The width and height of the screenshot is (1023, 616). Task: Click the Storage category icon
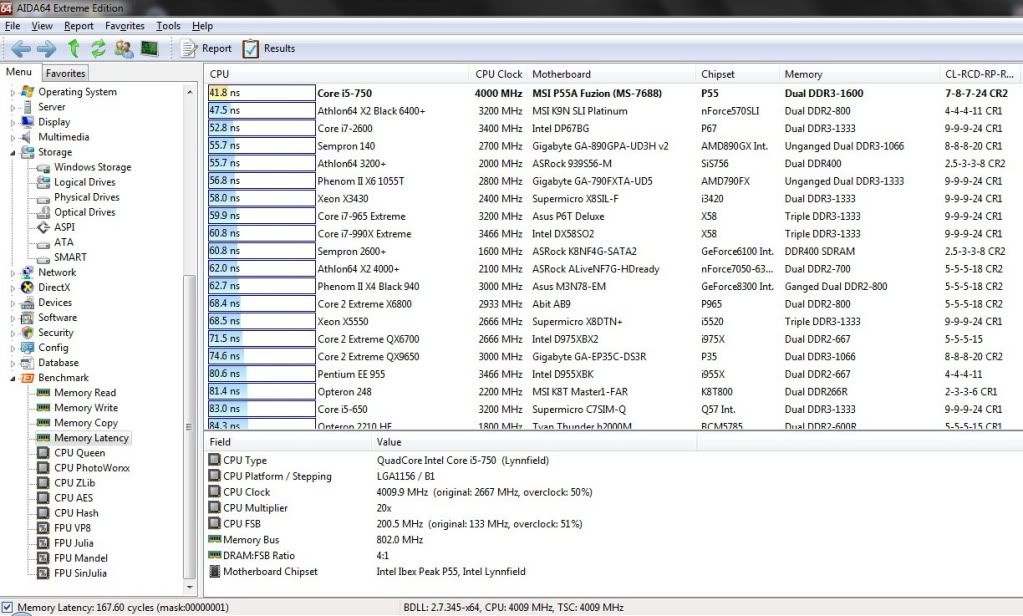(27, 152)
